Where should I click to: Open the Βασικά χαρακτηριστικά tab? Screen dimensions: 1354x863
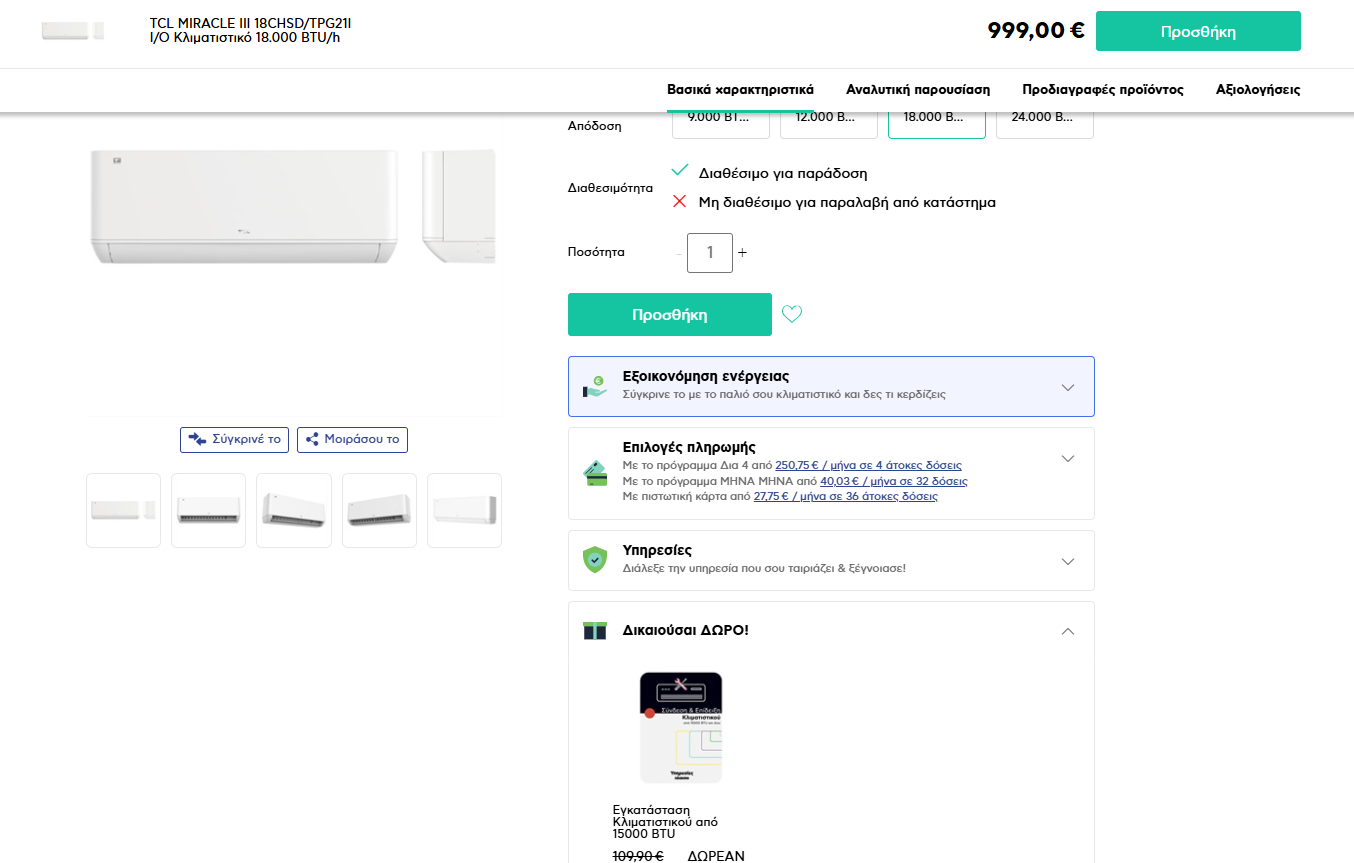tap(740, 90)
